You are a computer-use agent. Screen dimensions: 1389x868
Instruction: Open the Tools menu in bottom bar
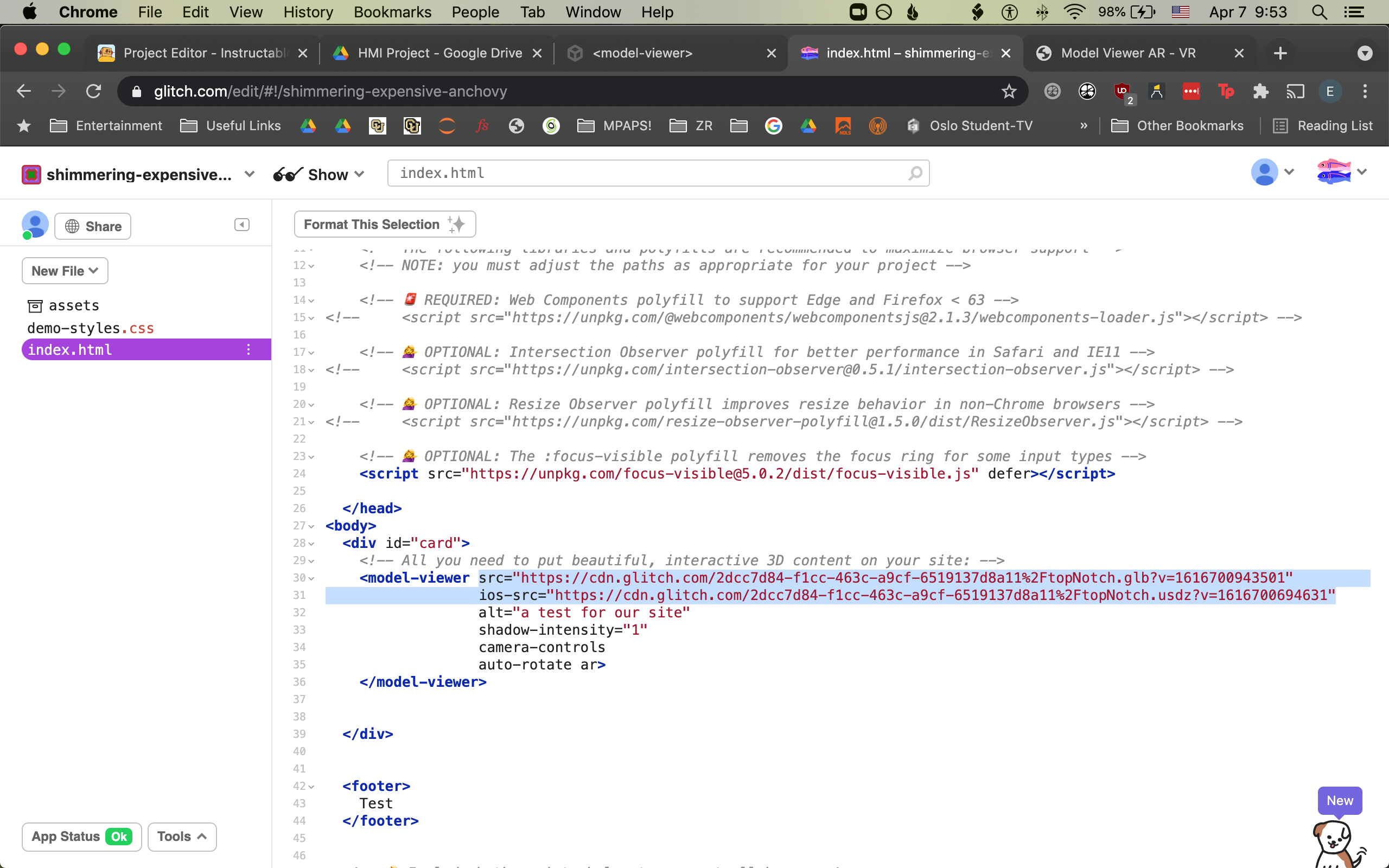180,836
